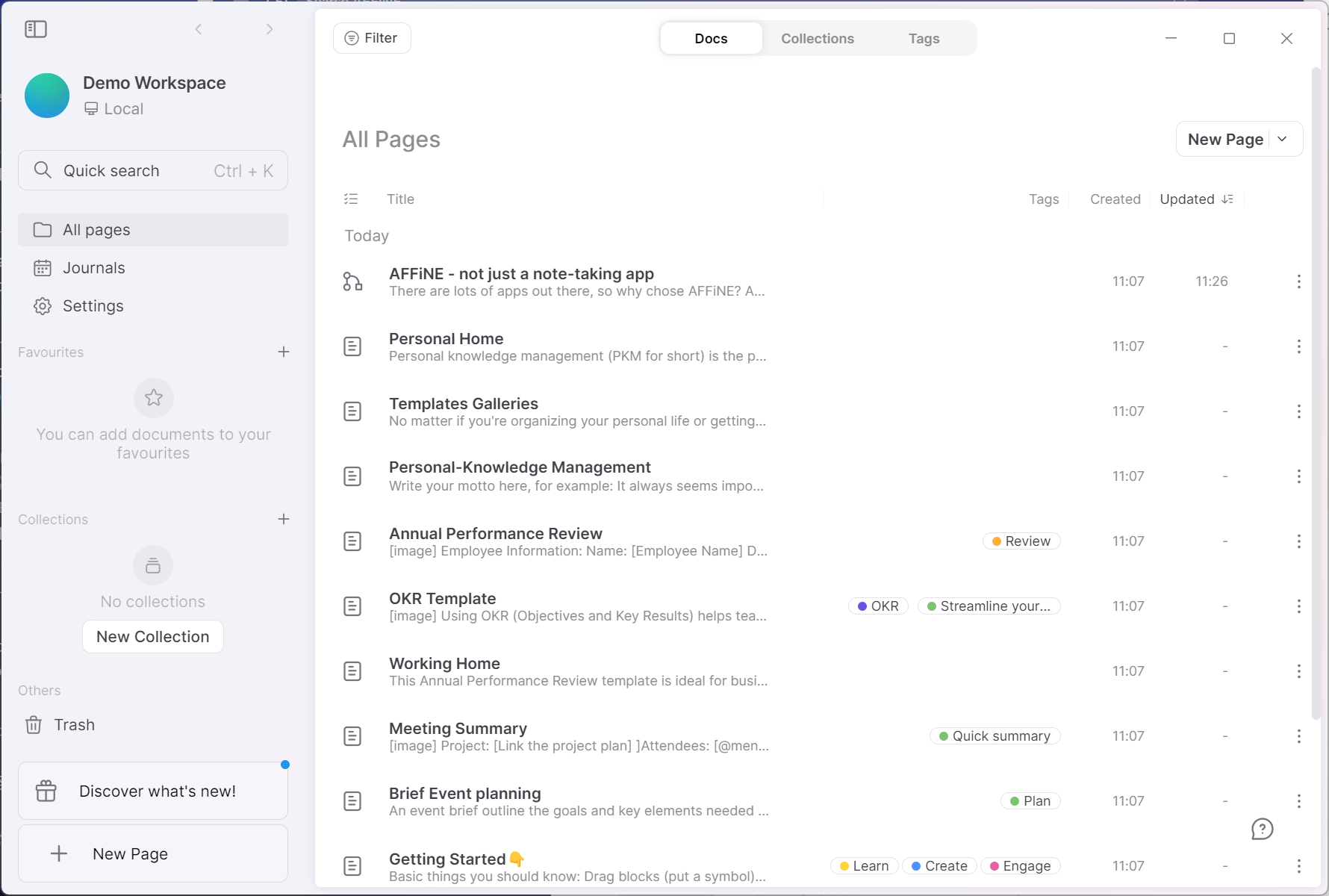
Task: Open the help question mark icon
Action: [x=1262, y=829]
